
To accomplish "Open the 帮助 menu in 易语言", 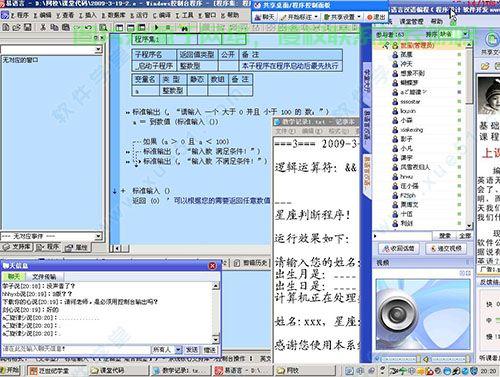I will 230,15.
